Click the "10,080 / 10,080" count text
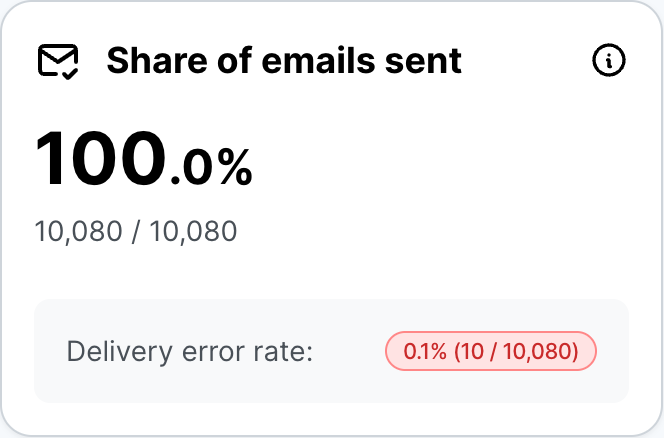664x438 pixels. coord(136,232)
